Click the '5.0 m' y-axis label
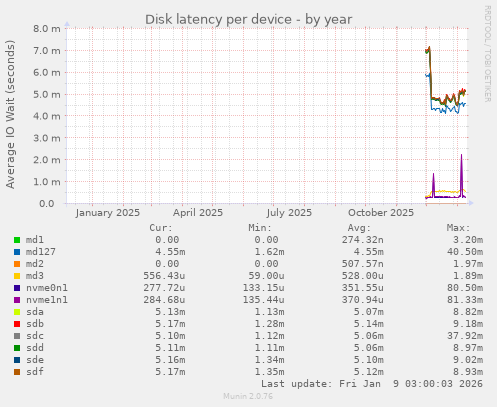The image size is (497, 407). point(47,94)
